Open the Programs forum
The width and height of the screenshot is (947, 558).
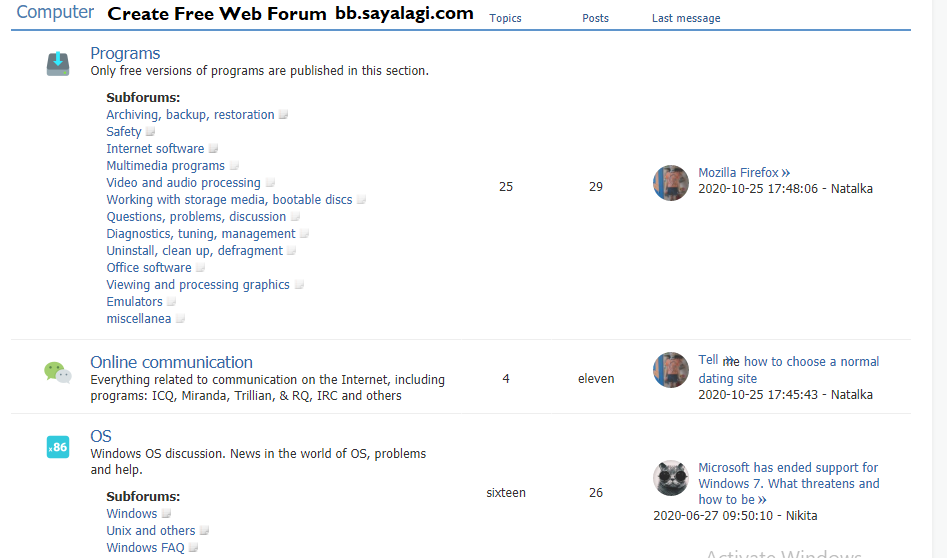point(125,53)
